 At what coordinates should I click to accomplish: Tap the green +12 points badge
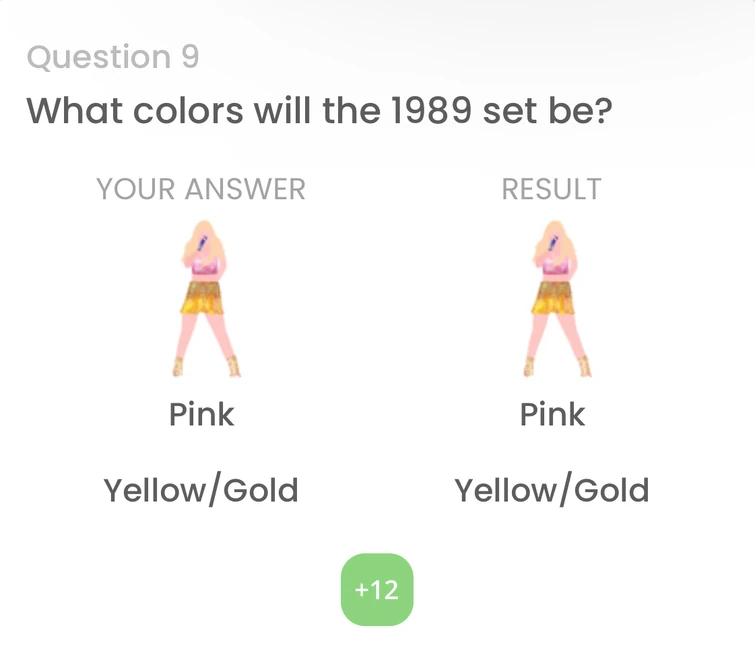tap(377, 590)
